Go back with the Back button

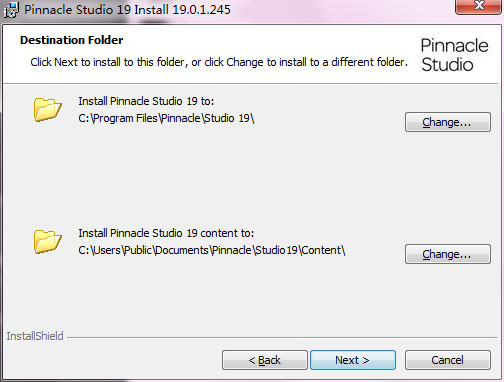click(265, 360)
